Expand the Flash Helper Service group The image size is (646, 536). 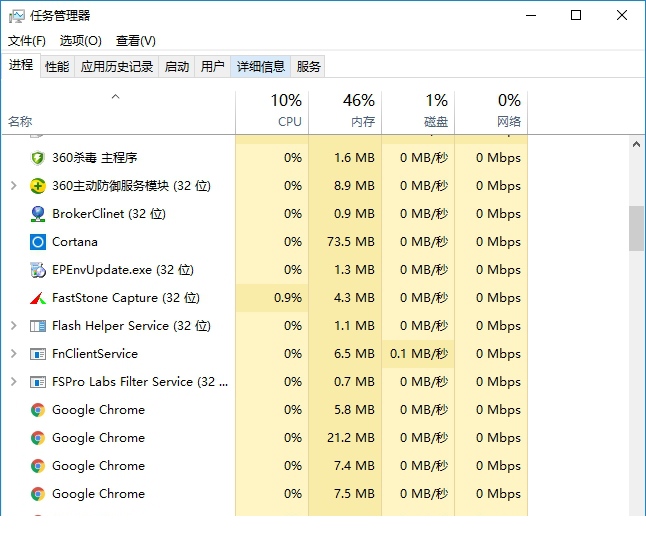coord(14,326)
